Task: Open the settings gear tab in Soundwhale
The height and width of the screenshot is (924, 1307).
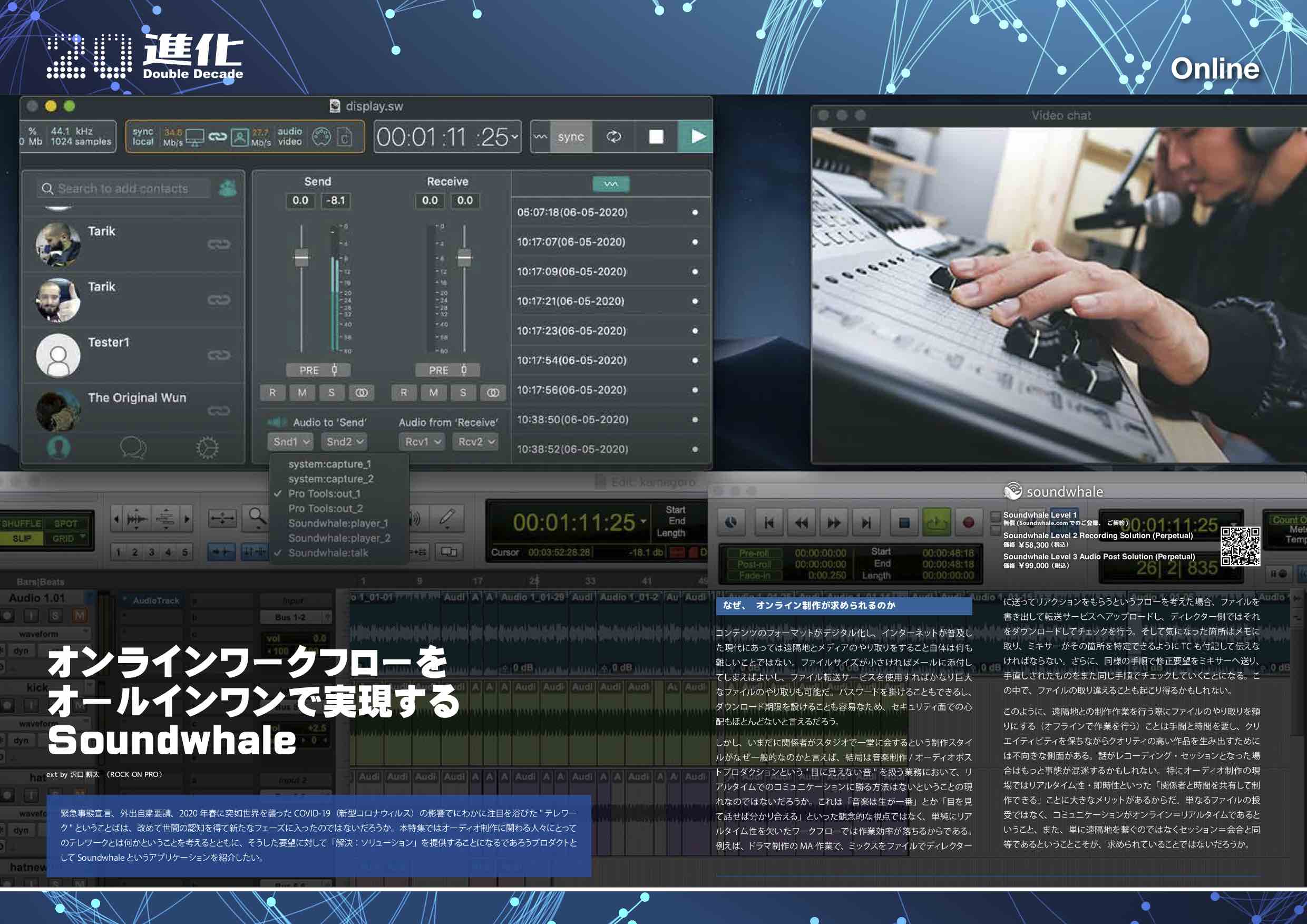Action: click(x=207, y=448)
